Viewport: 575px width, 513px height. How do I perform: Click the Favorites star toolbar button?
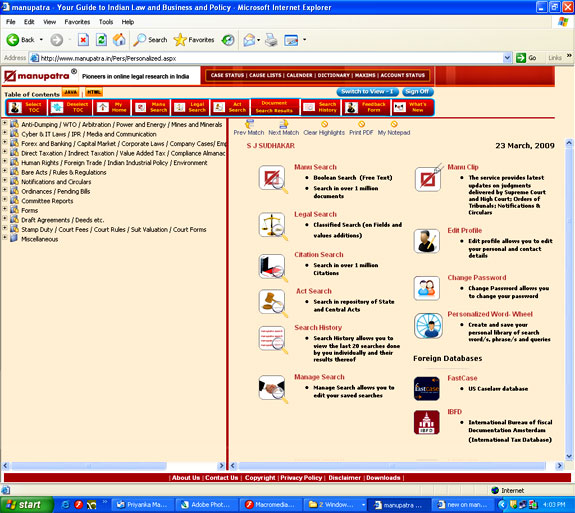pos(194,40)
